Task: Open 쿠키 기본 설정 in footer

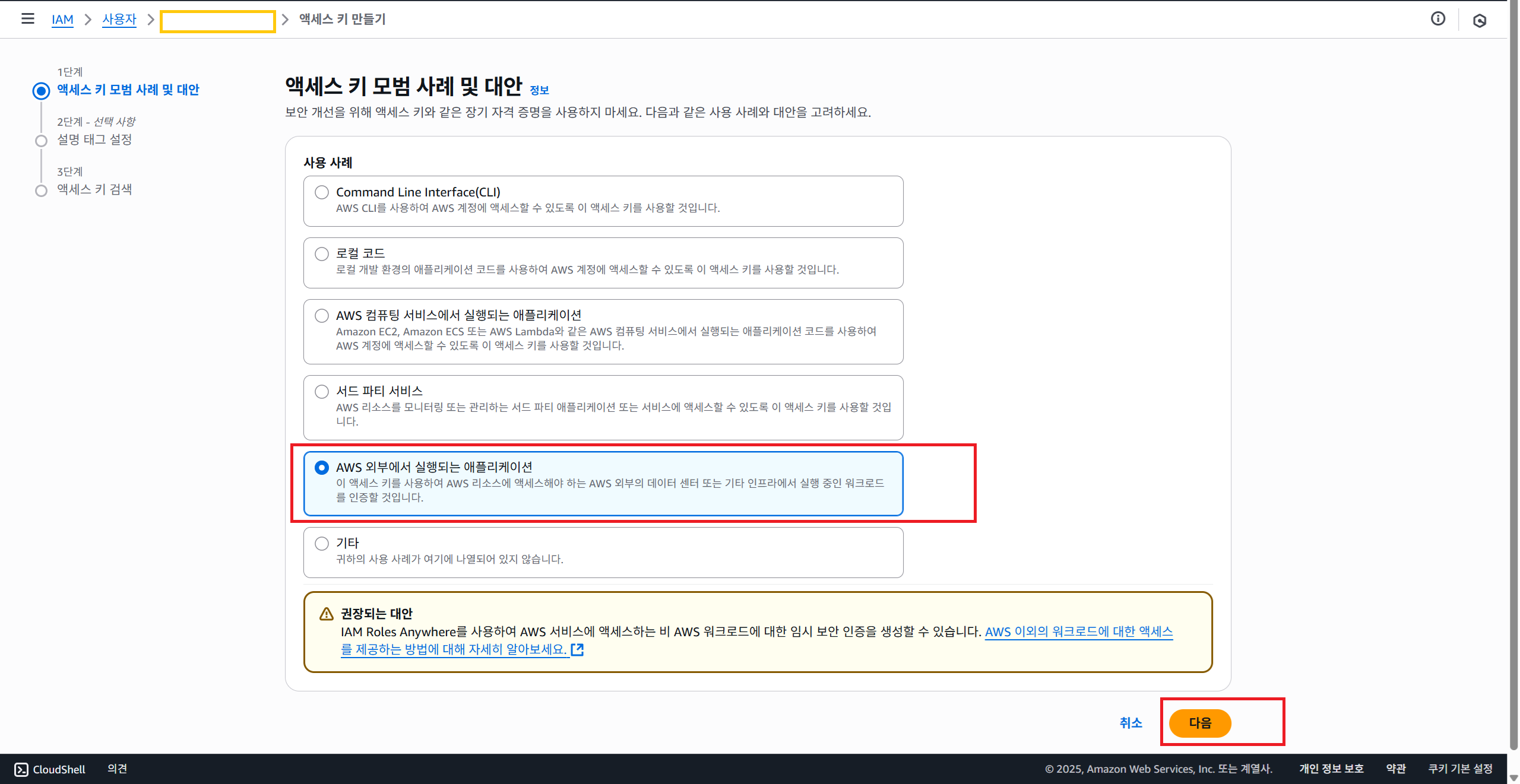Action: click(1460, 769)
